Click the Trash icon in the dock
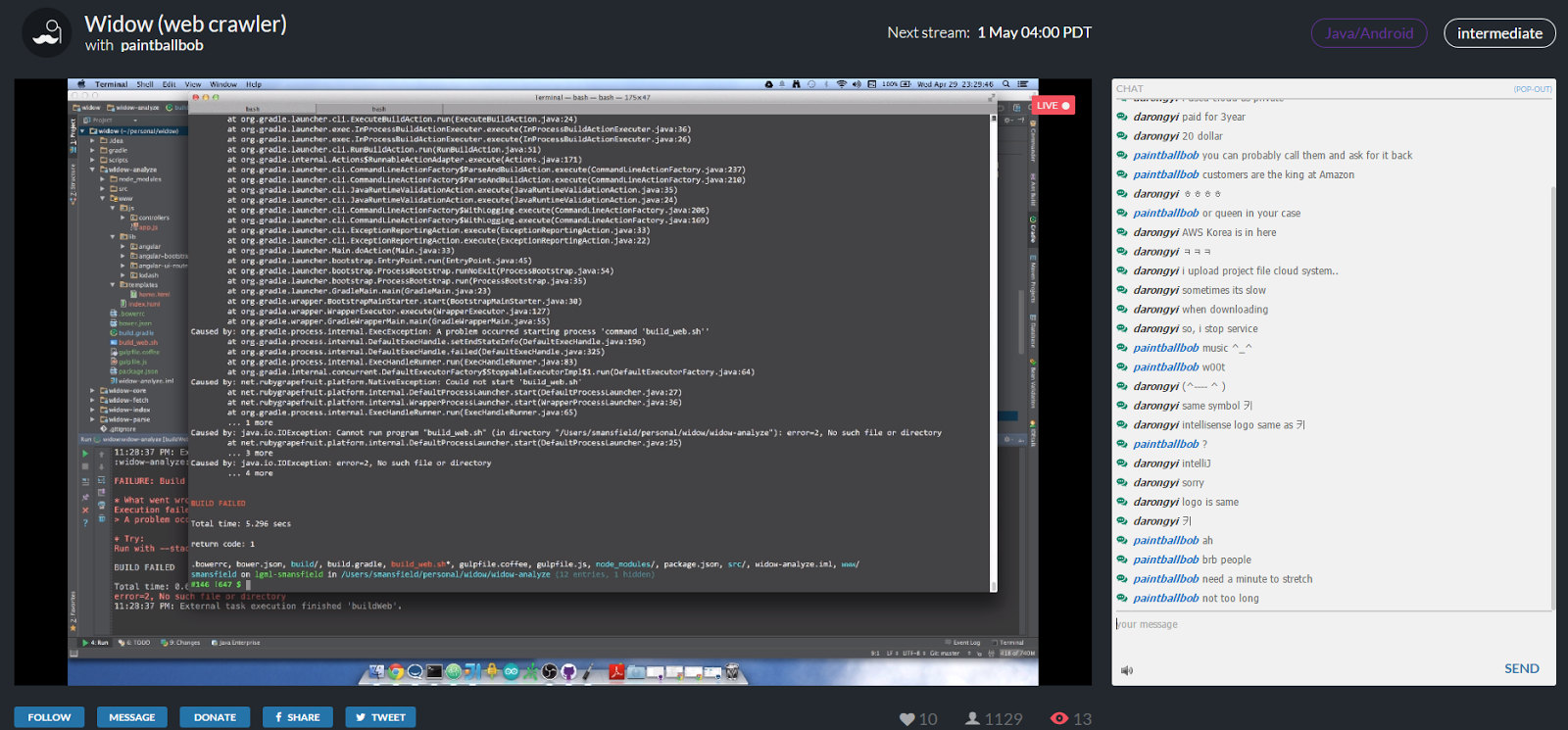The image size is (1568, 730). [x=732, y=671]
